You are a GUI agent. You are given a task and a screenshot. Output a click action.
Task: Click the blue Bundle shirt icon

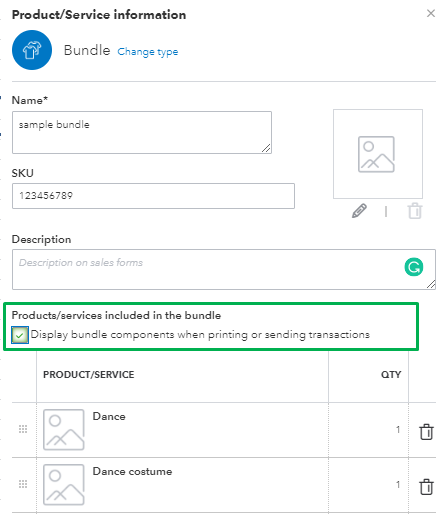tap(32, 50)
